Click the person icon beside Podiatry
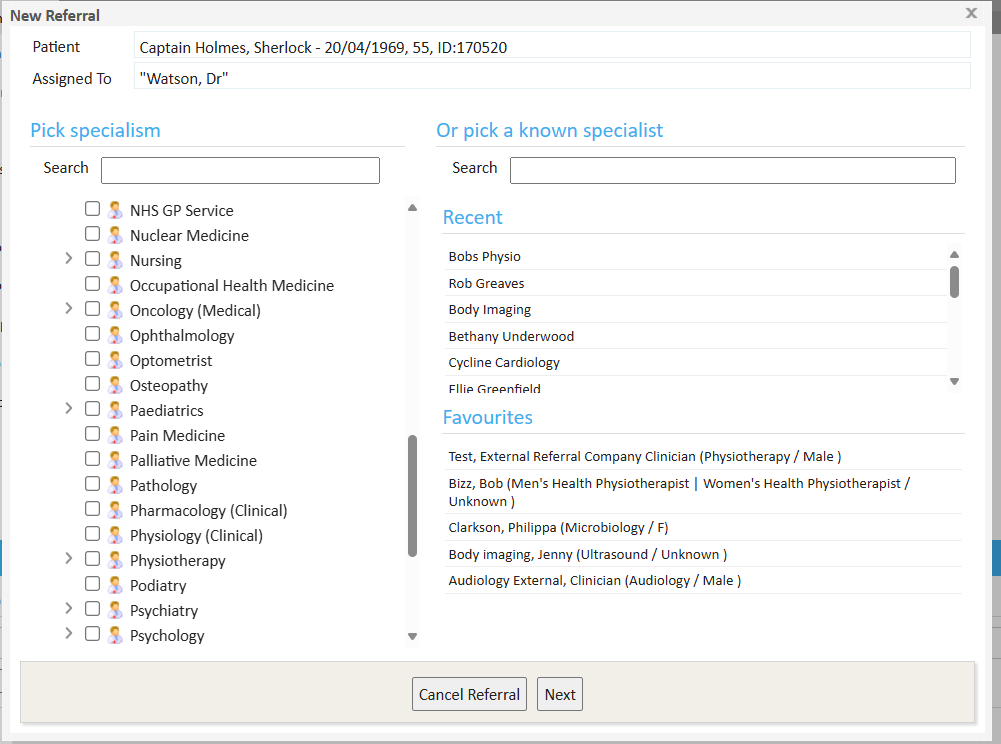 click(115, 585)
